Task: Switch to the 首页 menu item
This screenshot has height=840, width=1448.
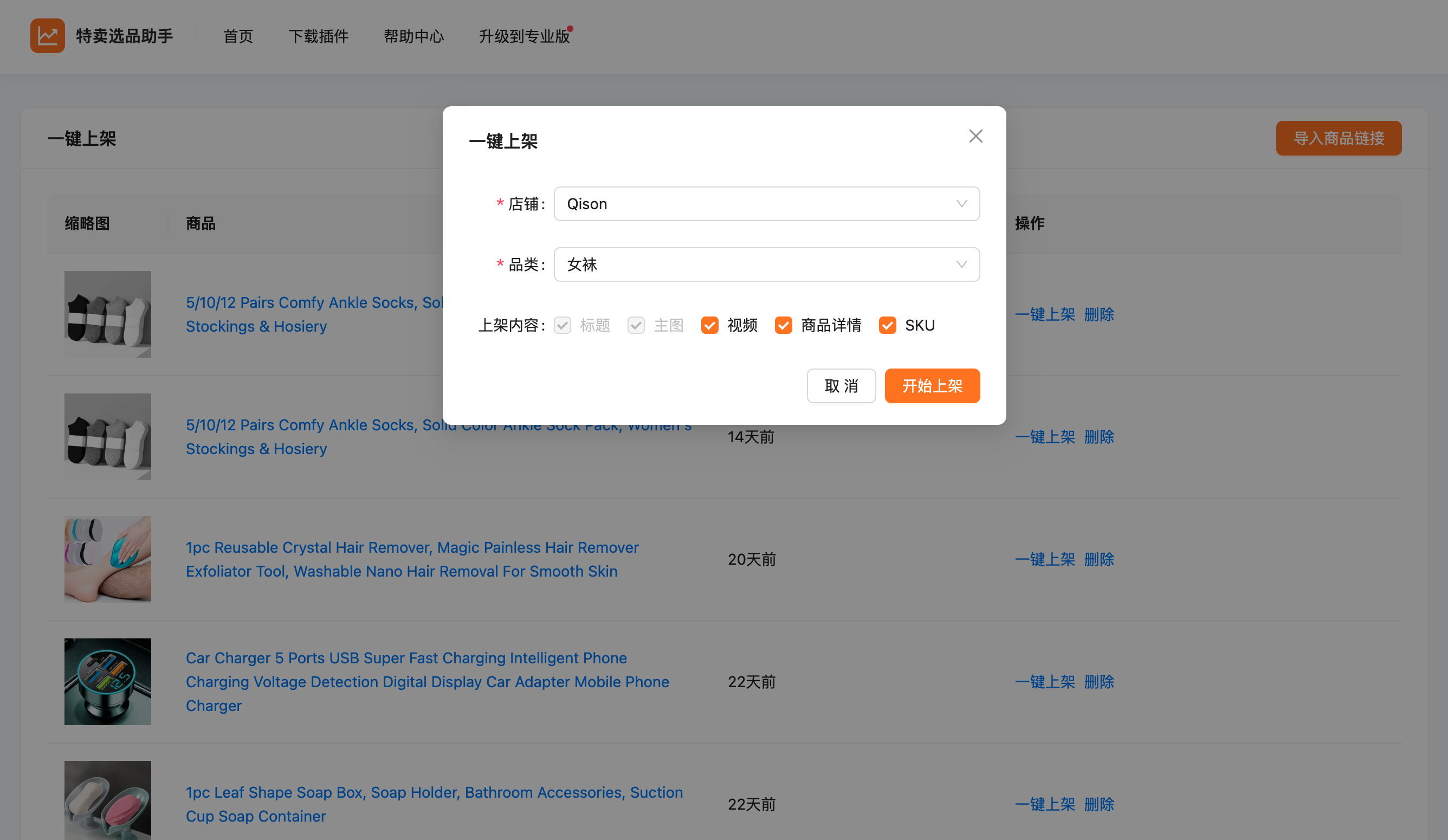Action: click(237, 36)
